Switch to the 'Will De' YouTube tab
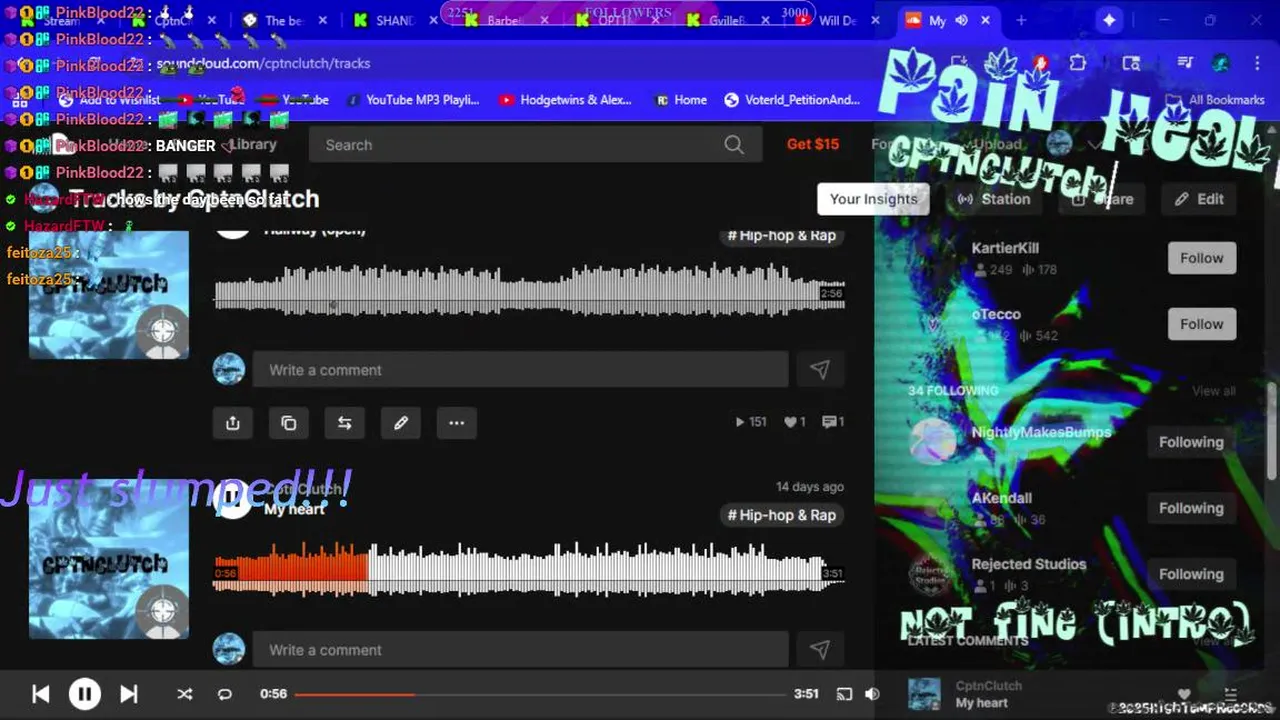The height and width of the screenshot is (720, 1280). pos(836,20)
